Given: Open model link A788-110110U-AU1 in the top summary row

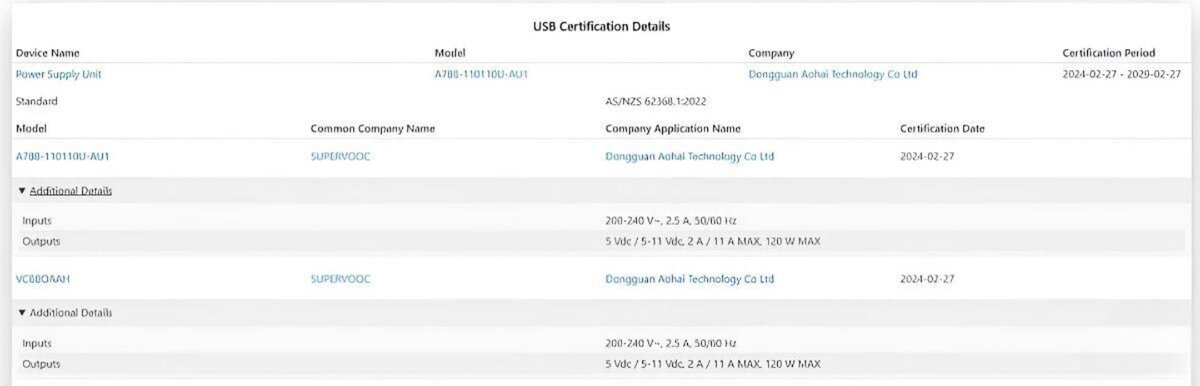Looking at the screenshot, I should 481,74.
